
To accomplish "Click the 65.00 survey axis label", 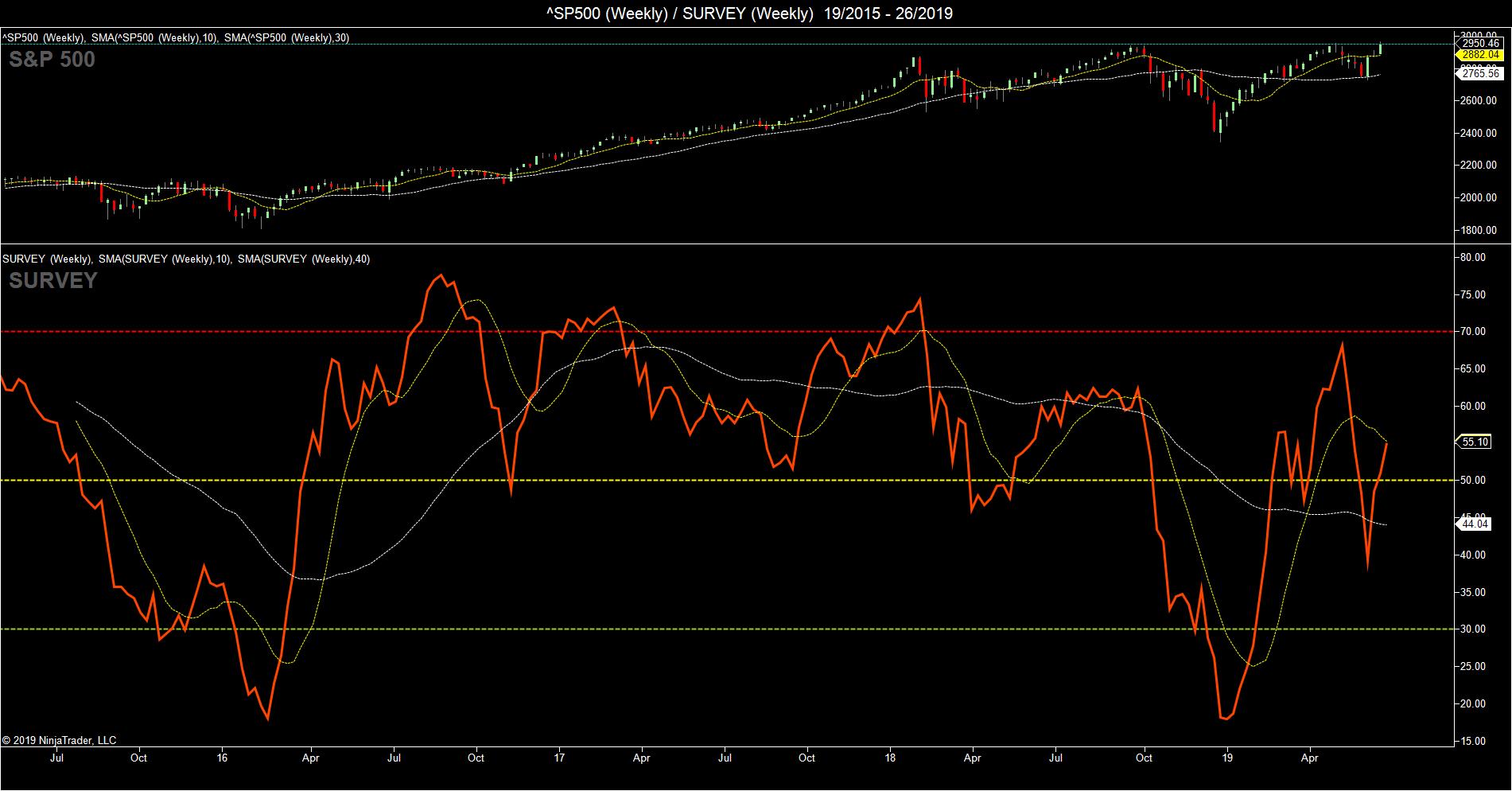I will click(x=1474, y=368).
